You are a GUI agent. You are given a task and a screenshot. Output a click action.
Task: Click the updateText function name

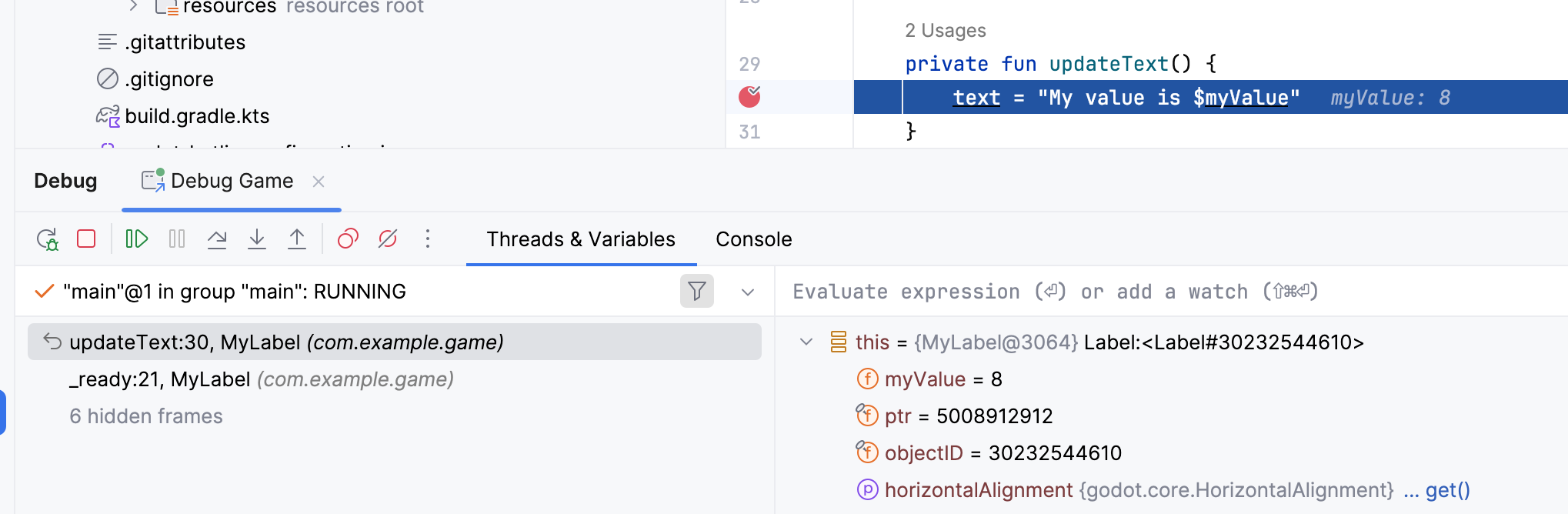coord(1109,64)
